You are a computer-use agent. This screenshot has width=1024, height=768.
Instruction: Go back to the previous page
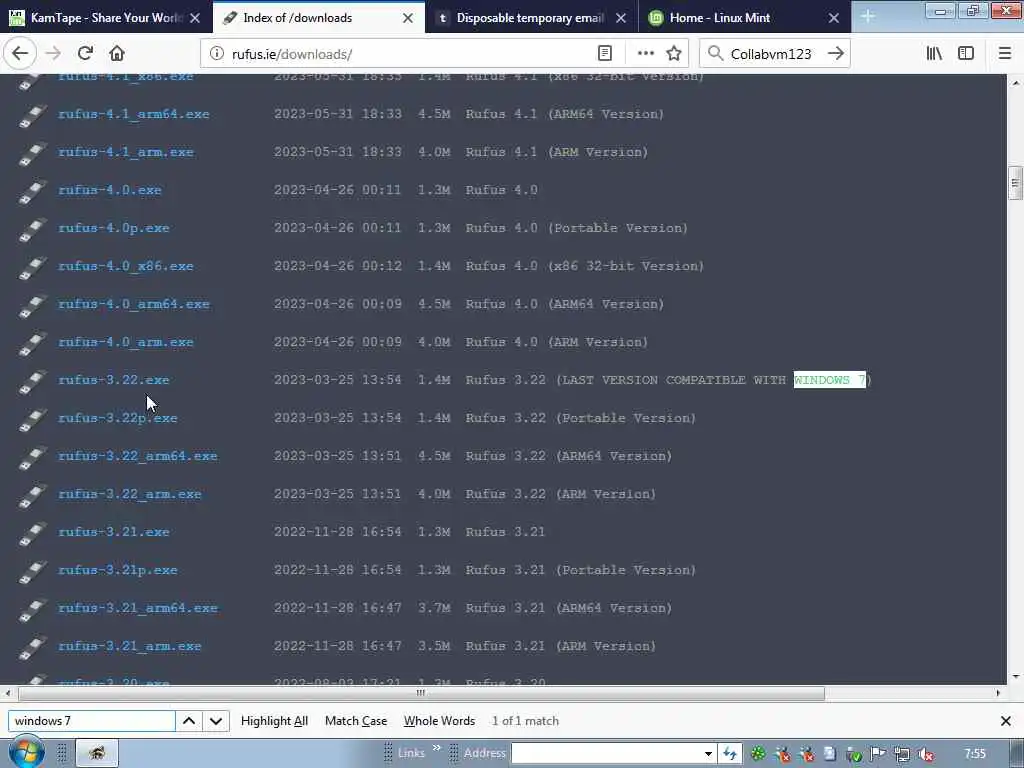20,54
